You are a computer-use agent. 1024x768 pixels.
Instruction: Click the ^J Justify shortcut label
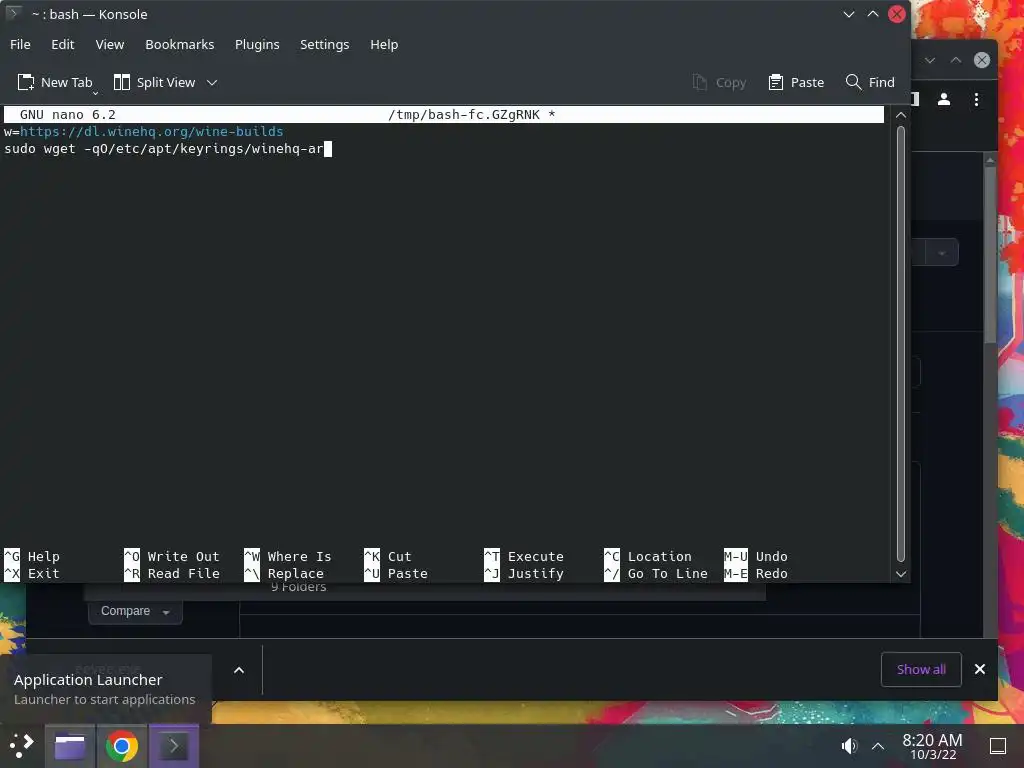[x=524, y=573]
